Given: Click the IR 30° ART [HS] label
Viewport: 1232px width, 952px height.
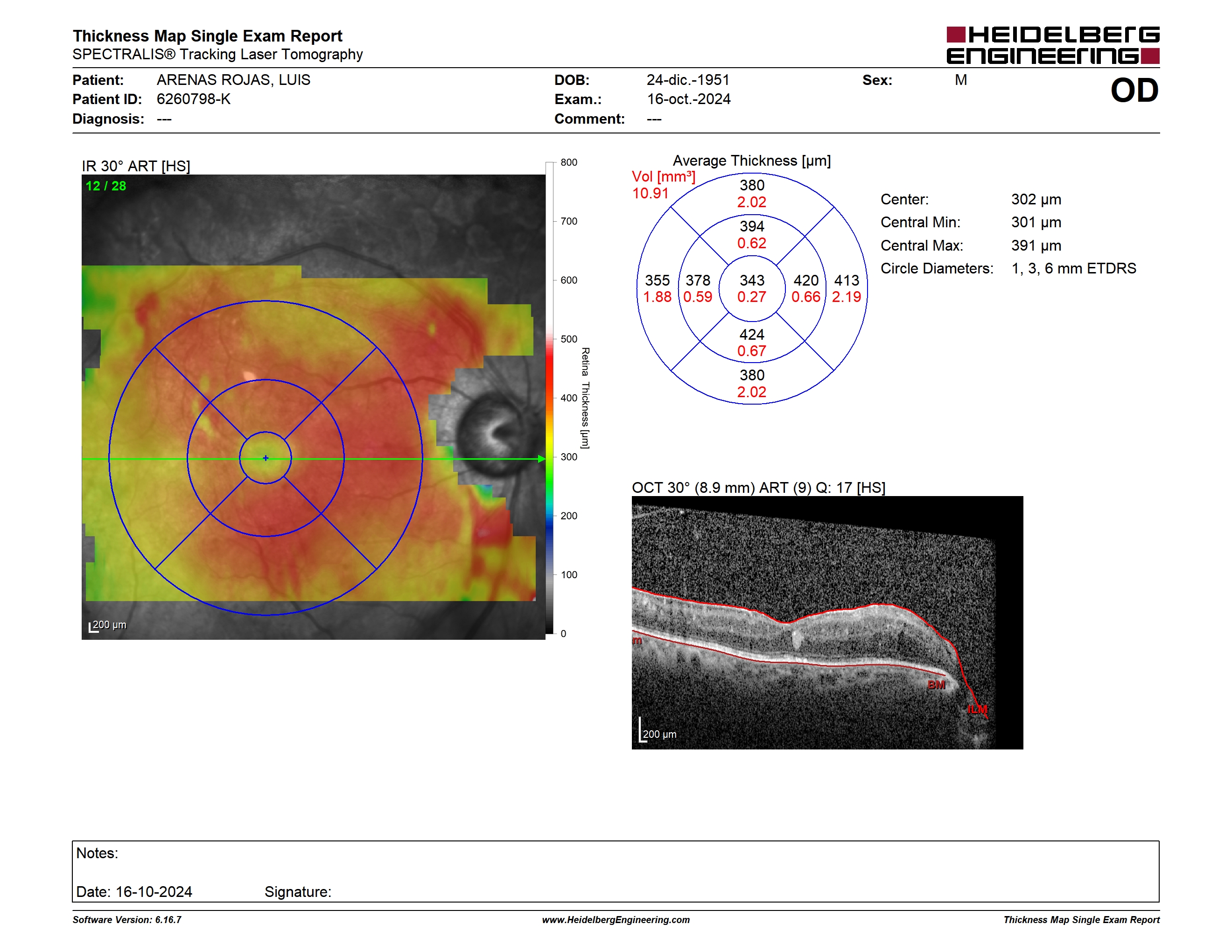Looking at the screenshot, I should 136,167.
